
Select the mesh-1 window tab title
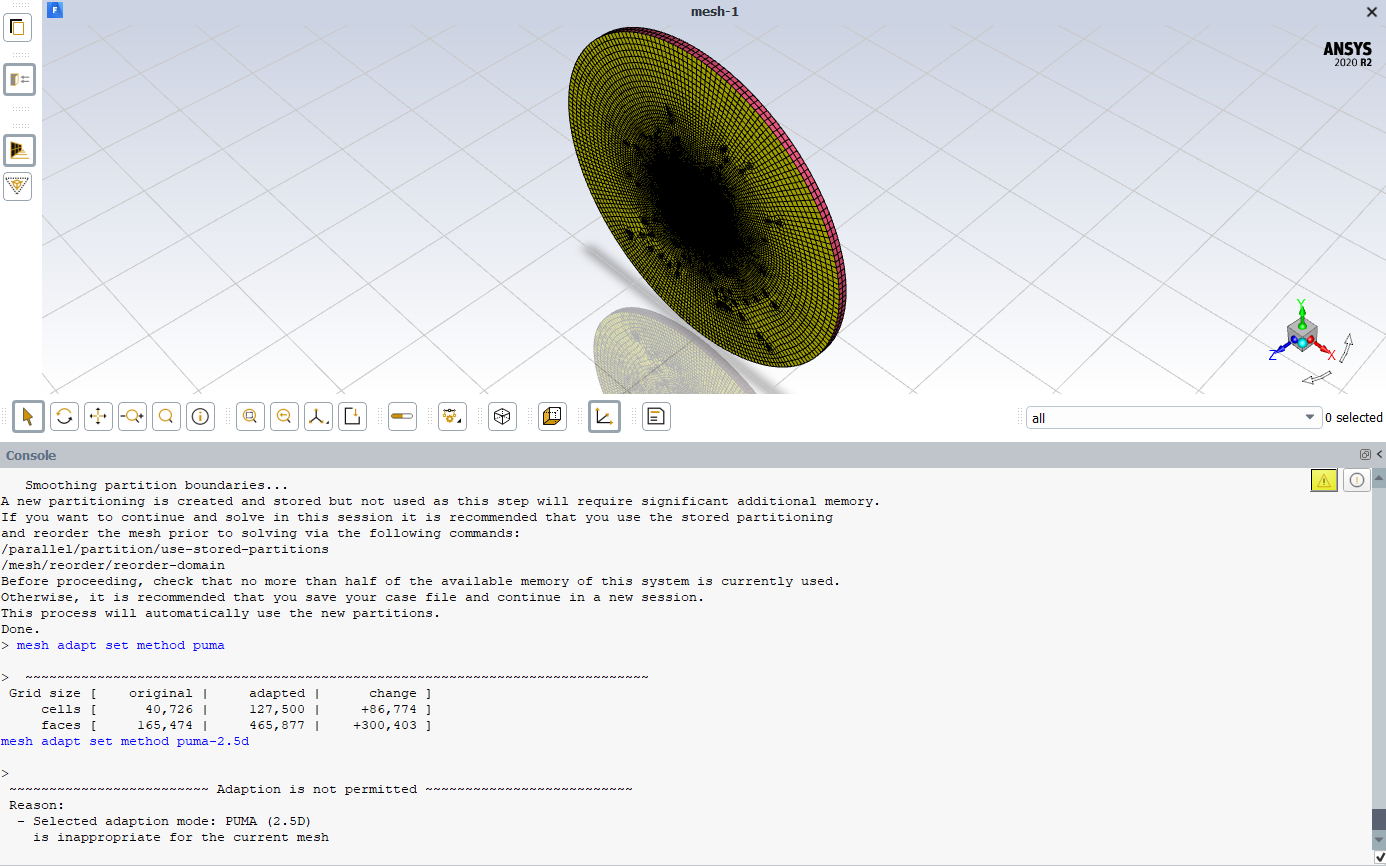715,12
